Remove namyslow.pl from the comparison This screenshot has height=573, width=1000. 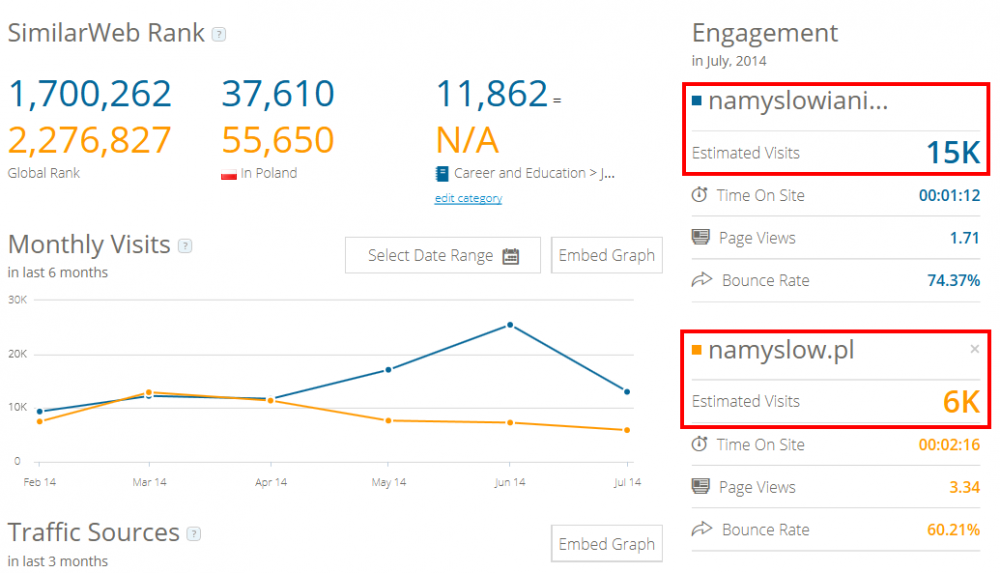[x=974, y=349]
